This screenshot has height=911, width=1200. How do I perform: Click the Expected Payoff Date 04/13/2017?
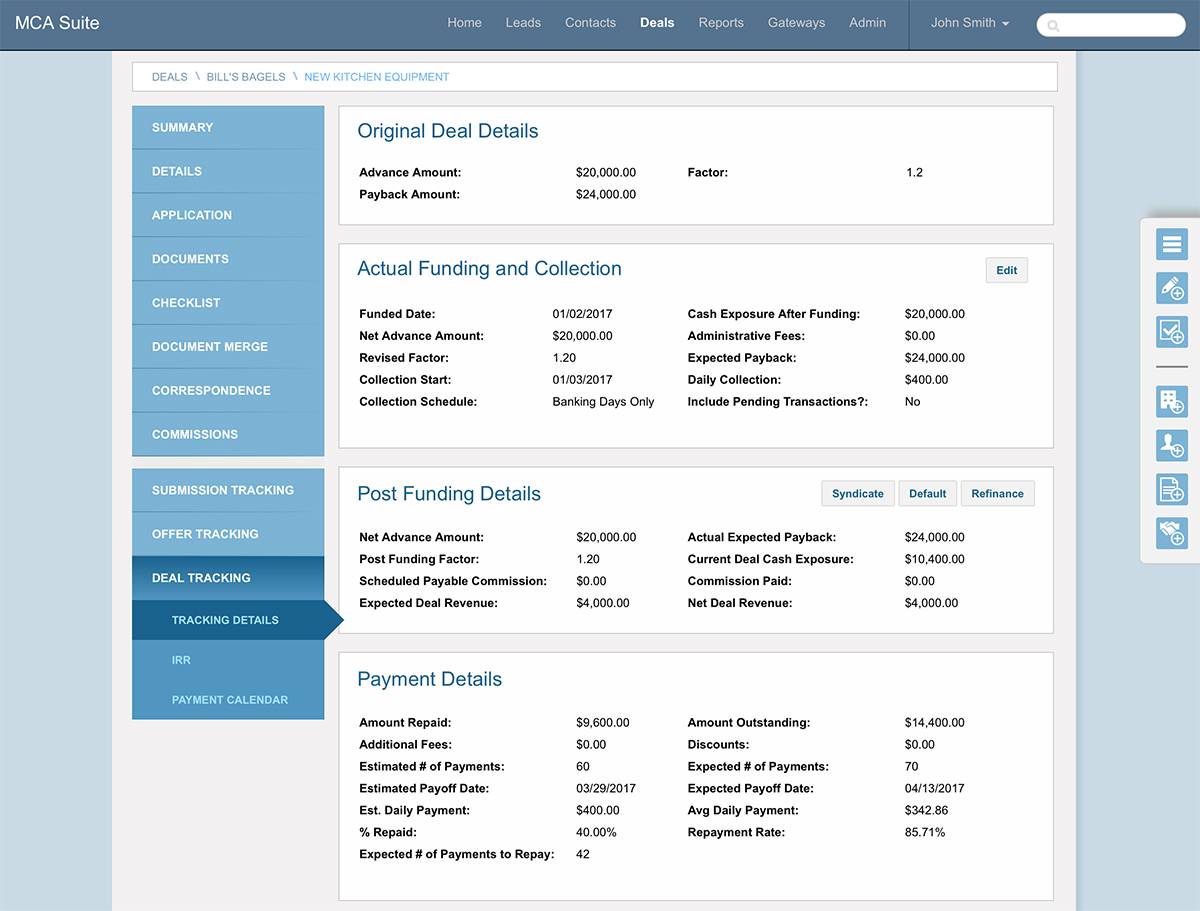point(935,788)
